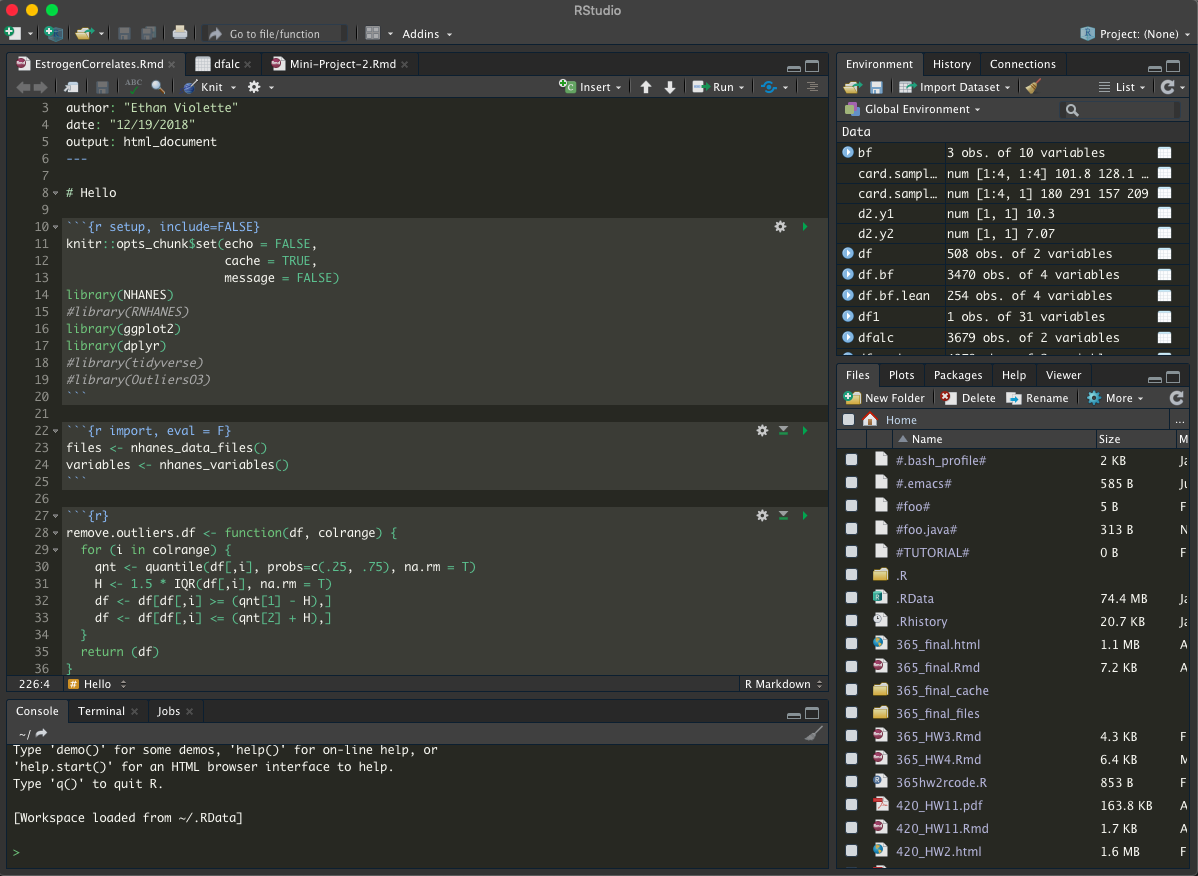Screen dimensions: 1198x876
Task: Clear console with the broom icon
Action: (814, 733)
